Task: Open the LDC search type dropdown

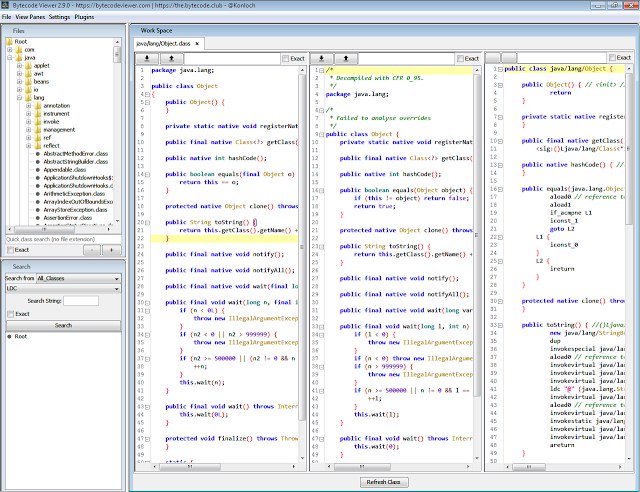Action: pyautogui.click(x=63, y=289)
